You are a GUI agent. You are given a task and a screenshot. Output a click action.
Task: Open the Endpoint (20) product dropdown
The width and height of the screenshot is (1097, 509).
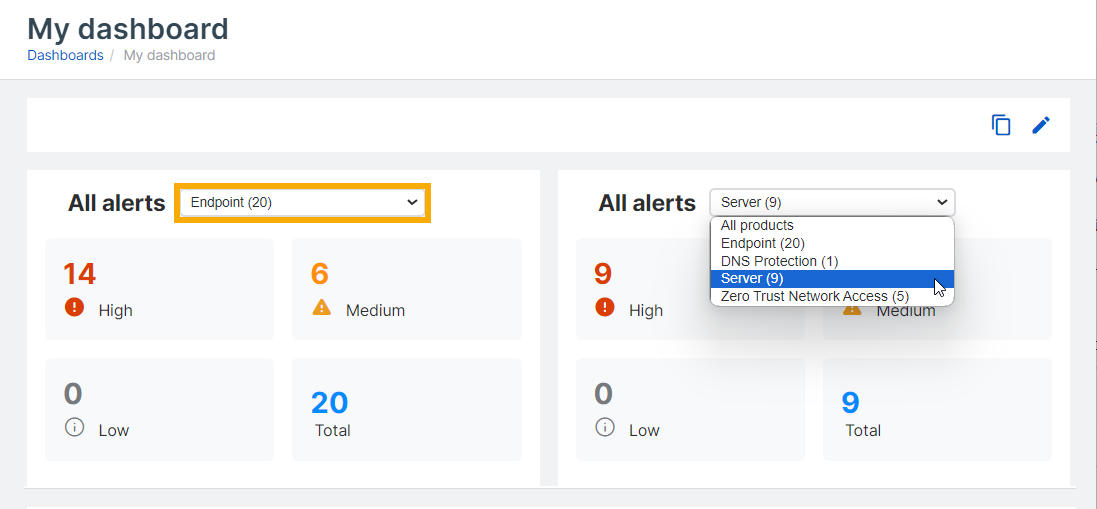[303, 202]
